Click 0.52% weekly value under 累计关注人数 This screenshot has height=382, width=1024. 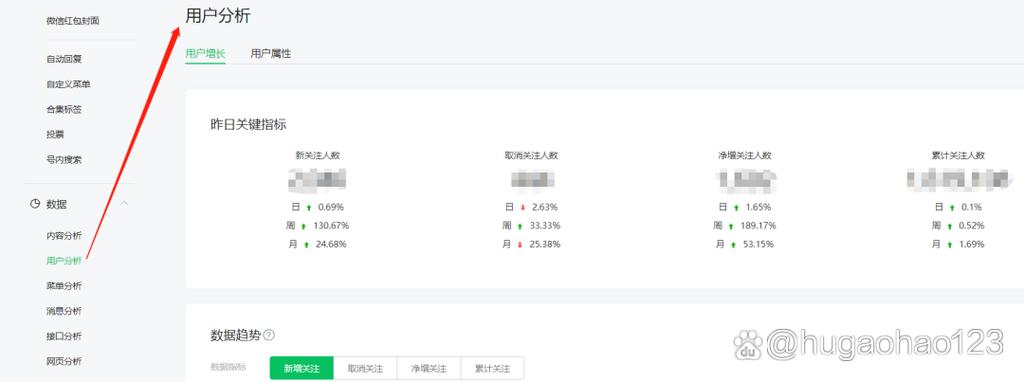971,226
